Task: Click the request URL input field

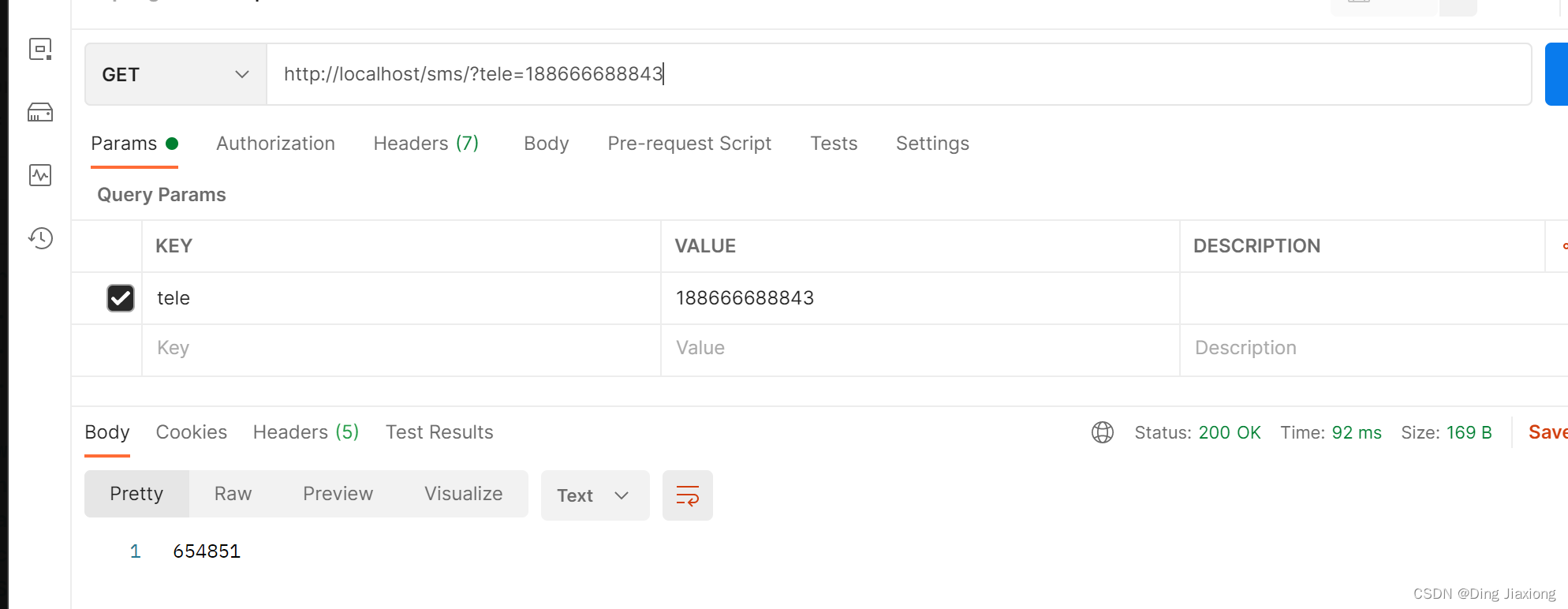Action: pos(899,74)
